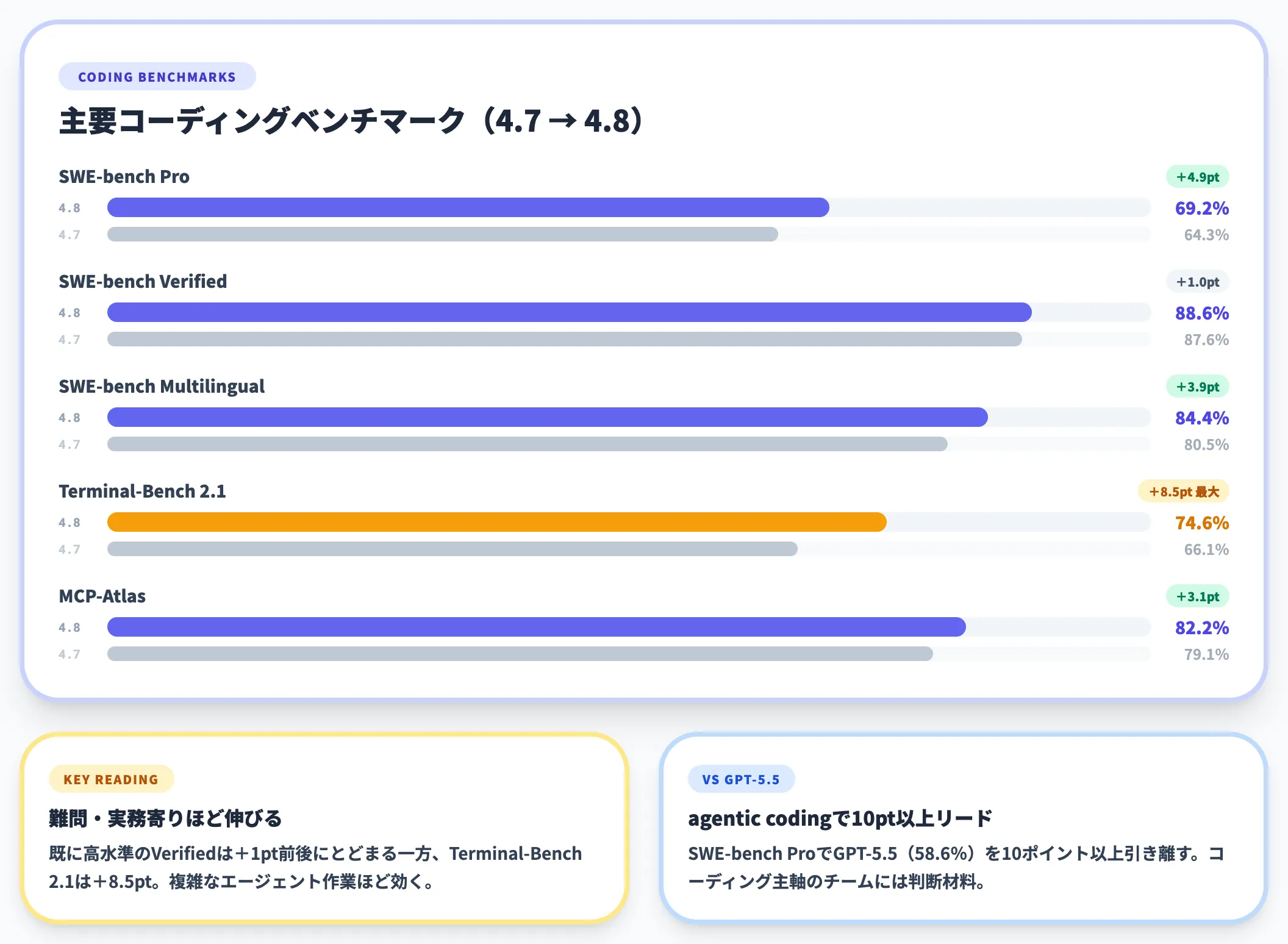Select the 64.3% value

1206,235
